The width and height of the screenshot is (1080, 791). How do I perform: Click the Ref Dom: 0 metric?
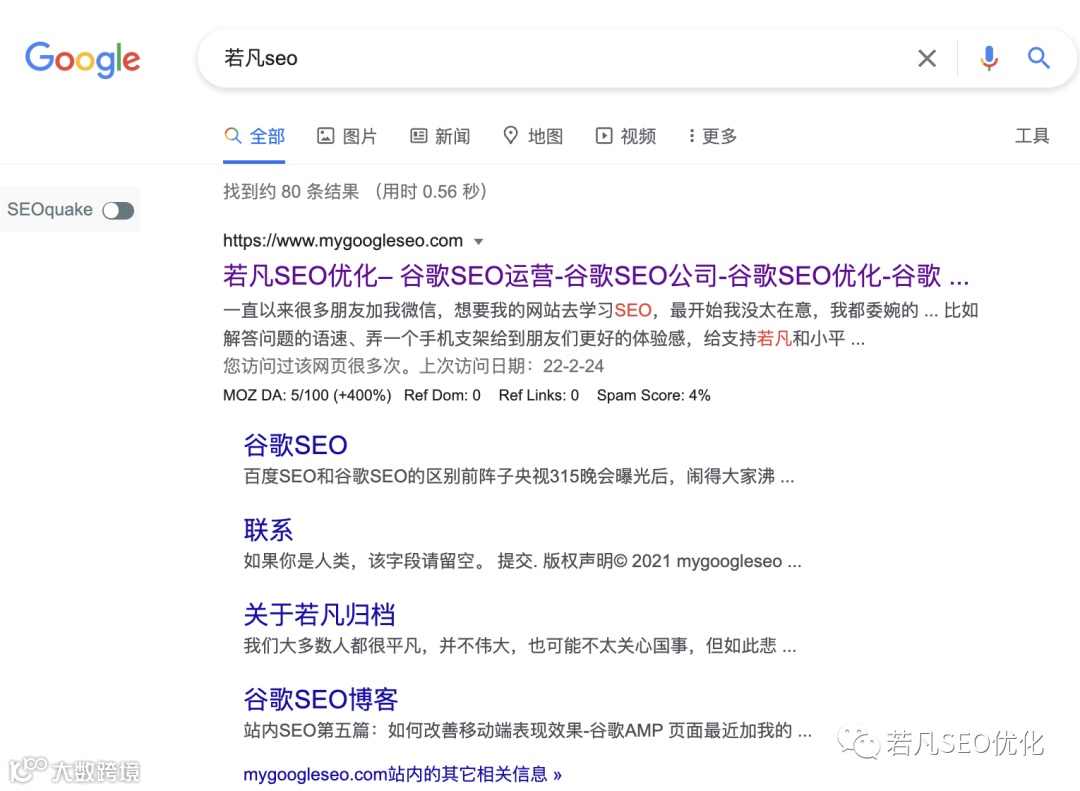pos(442,396)
